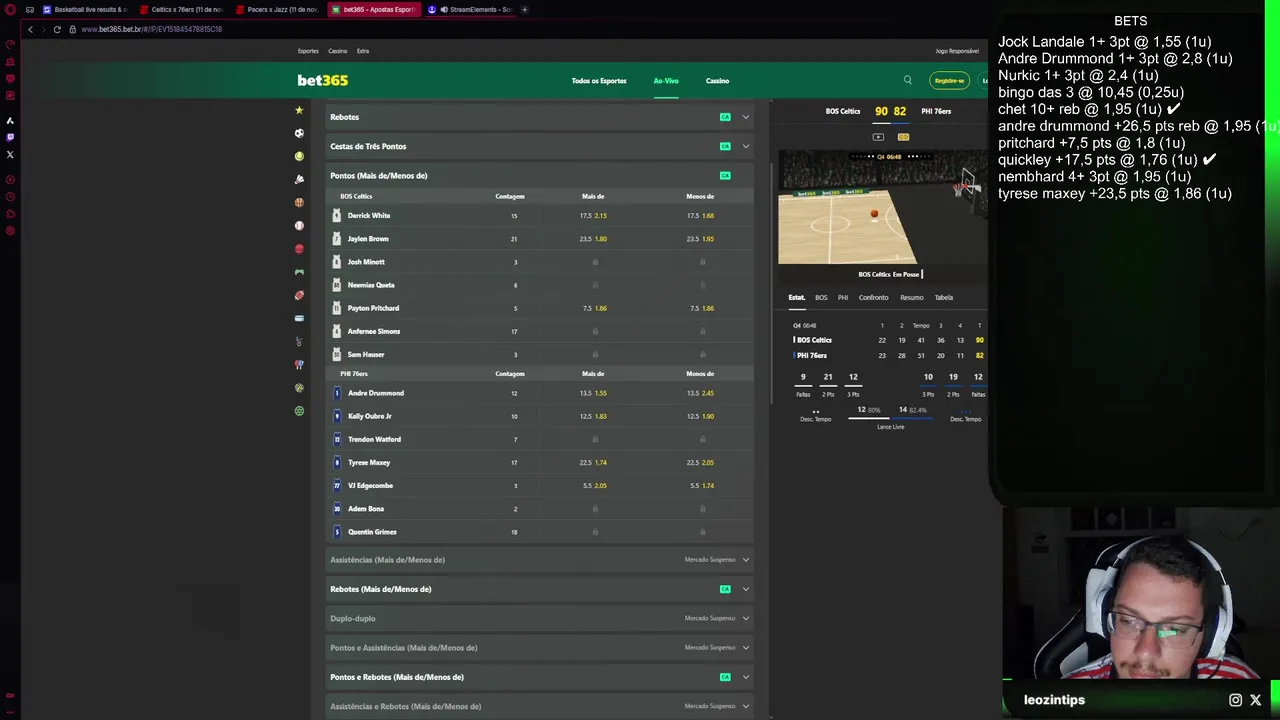Image resolution: width=1280 pixels, height=720 pixels.
Task: Select the basketball sport icon in sidebar
Action: coord(299,202)
